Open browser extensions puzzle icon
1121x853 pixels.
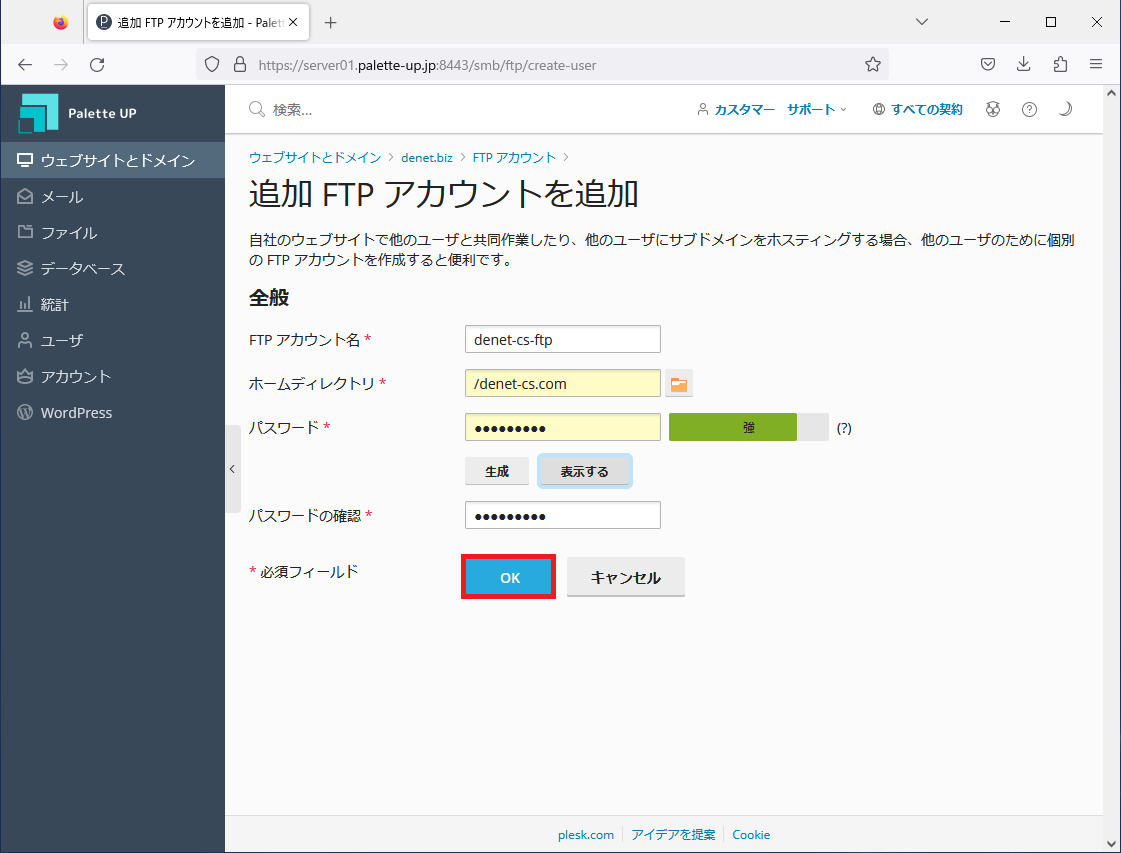pos(1060,65)
